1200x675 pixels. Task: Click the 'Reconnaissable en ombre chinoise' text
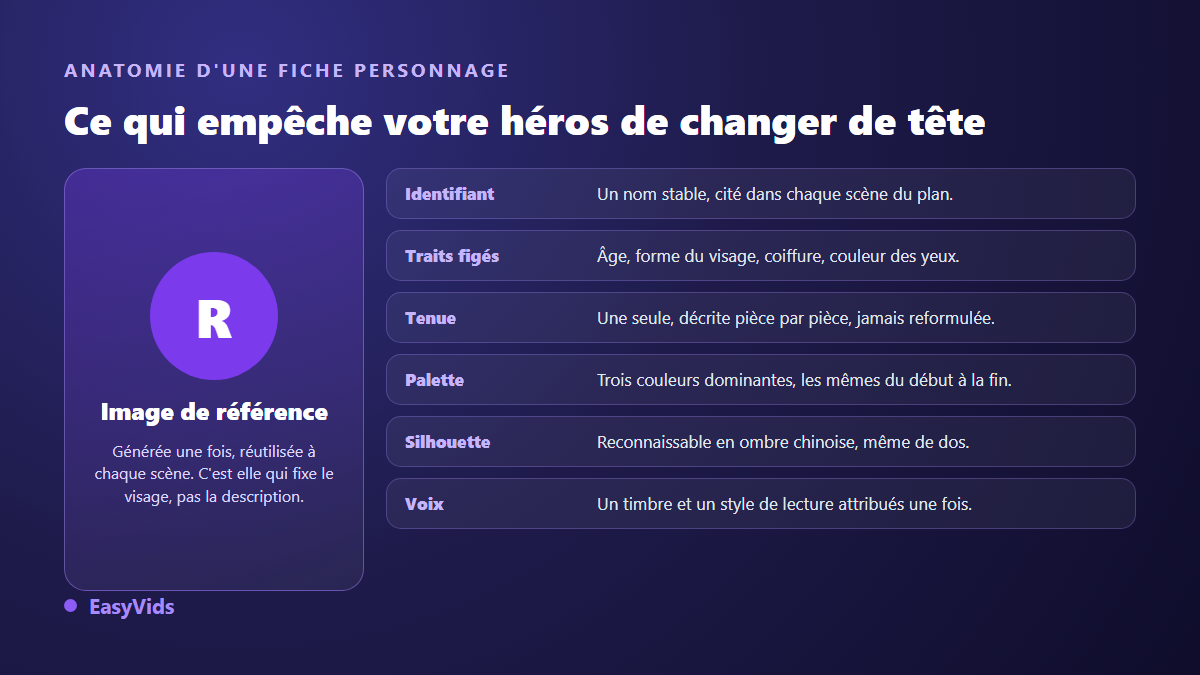tap(783, 442)
